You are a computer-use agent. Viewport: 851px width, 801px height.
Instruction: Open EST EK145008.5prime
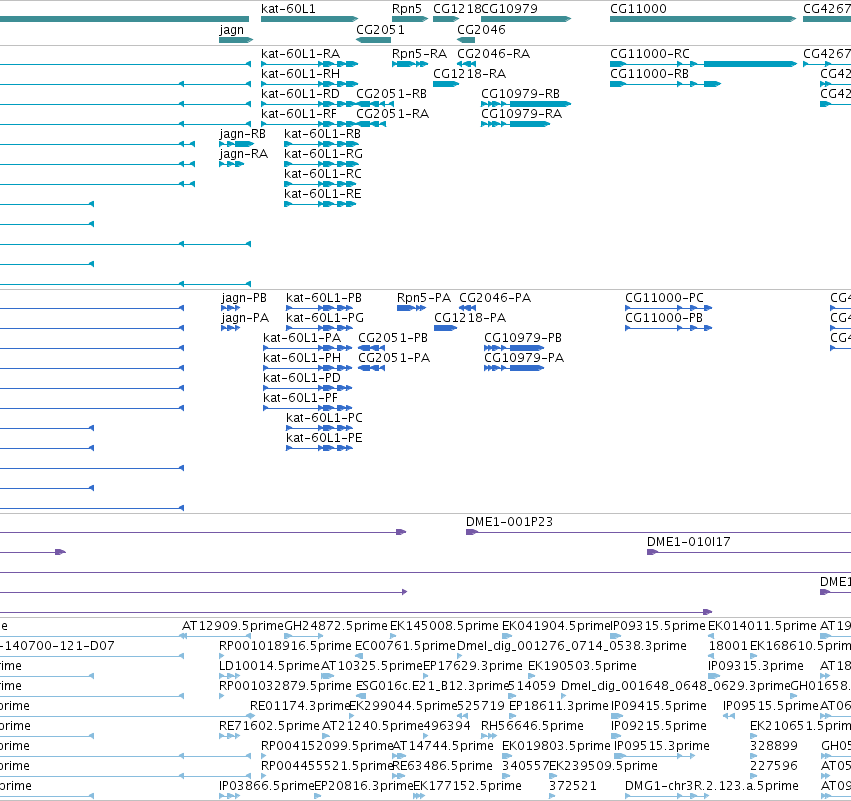444,626
